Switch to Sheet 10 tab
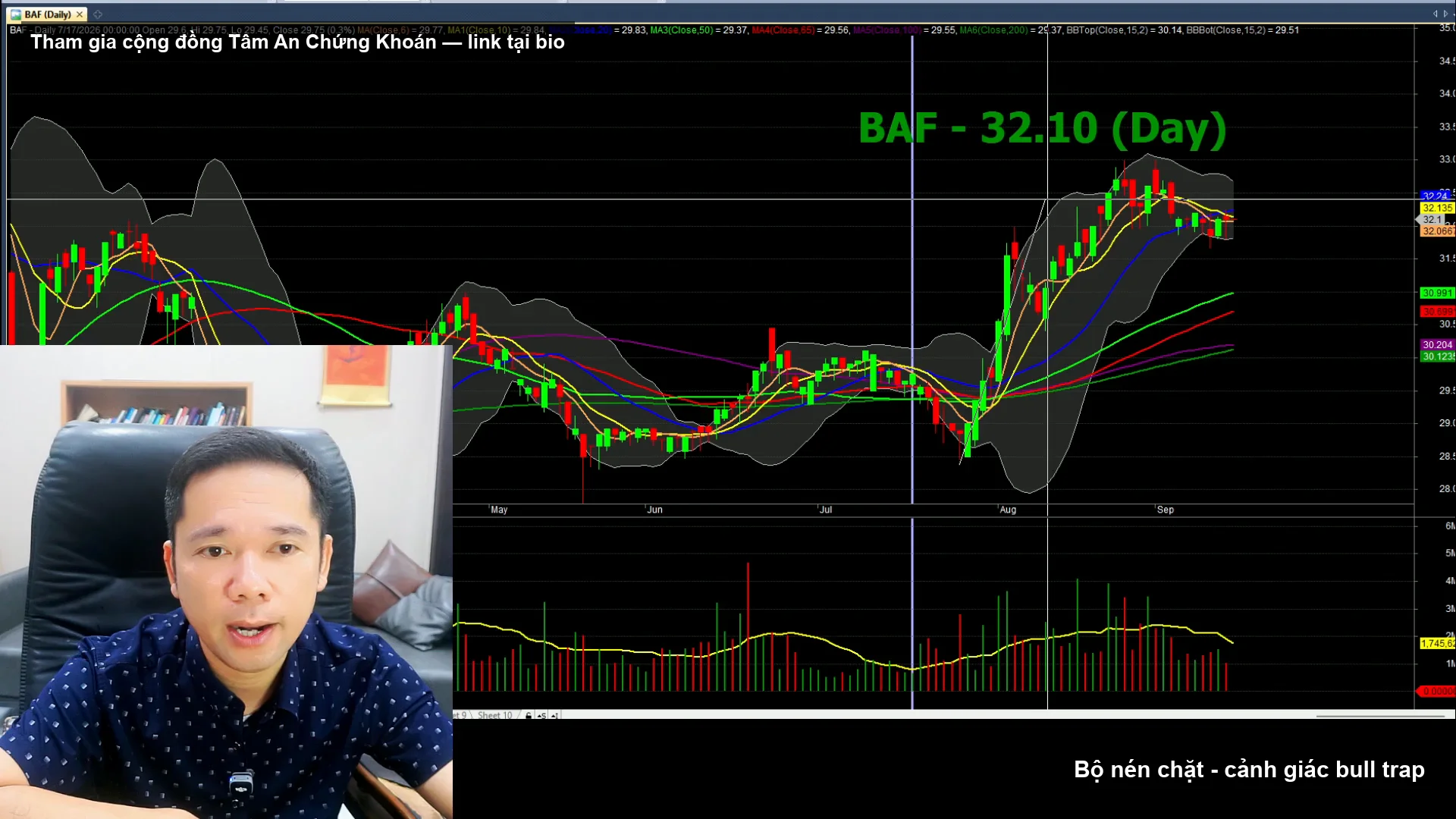The width and height of the screenshot is (1456, 819). point(494,715)
